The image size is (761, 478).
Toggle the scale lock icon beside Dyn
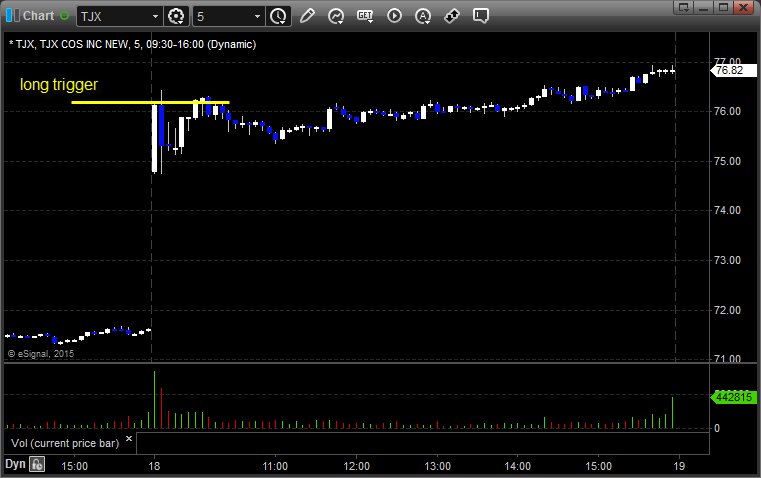[37, 464]
